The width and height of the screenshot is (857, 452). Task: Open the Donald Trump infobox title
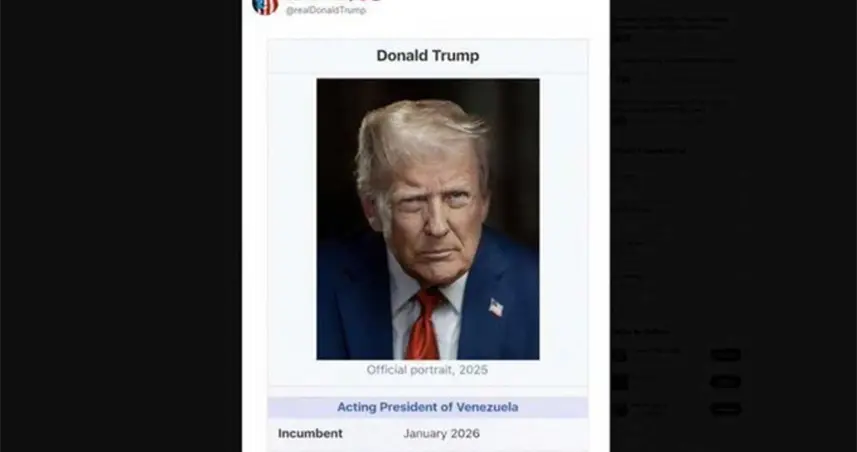tap(427, 56)
